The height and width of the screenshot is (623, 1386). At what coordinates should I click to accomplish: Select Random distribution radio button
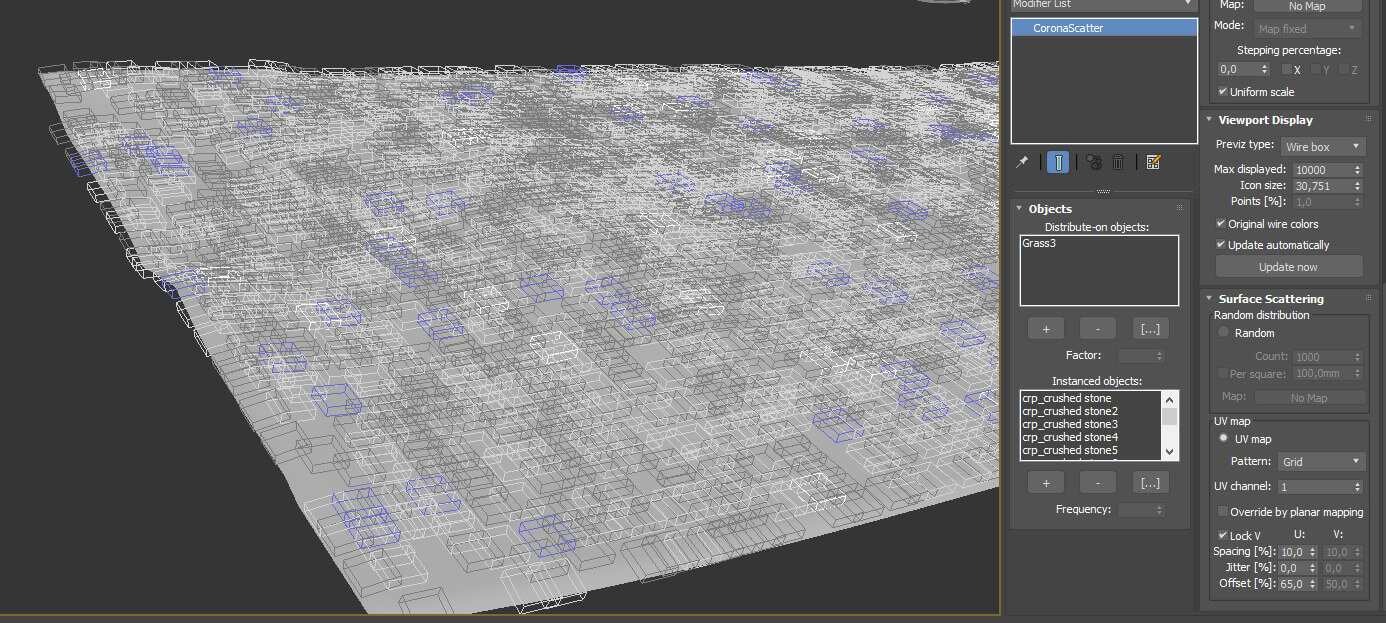(1222, 333)
